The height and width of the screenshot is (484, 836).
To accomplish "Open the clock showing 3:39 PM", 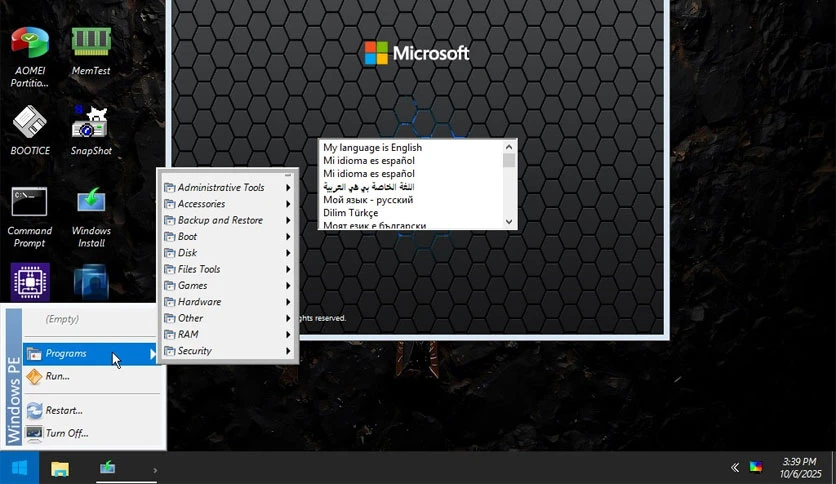I will click(x=800, y=467).
